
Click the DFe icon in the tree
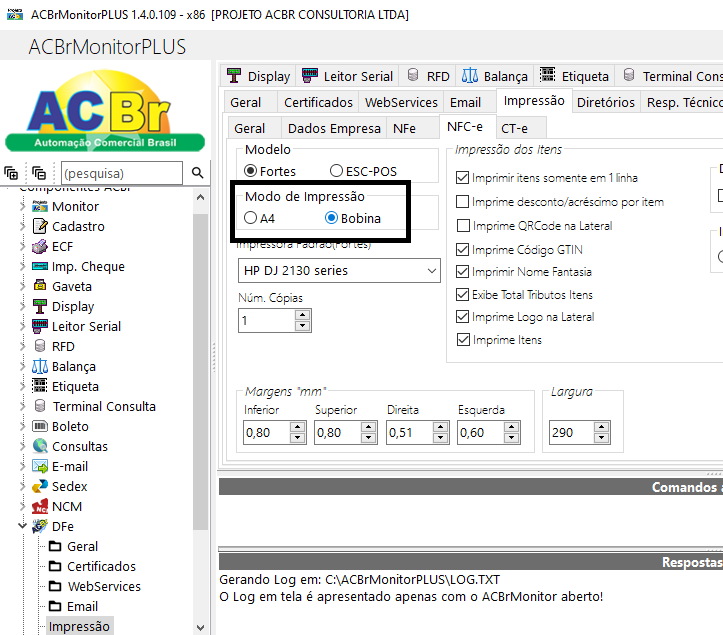click(x=40, y=526)
